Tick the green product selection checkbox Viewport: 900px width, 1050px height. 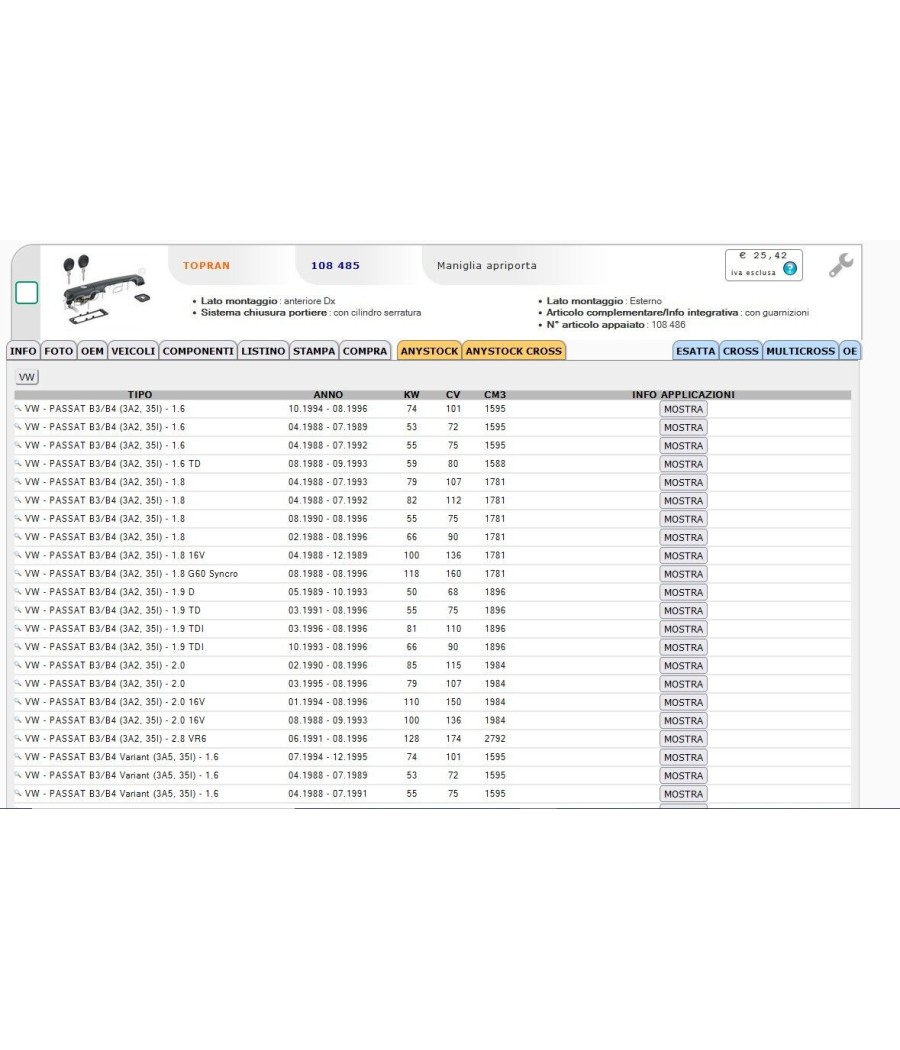point(27,293)
